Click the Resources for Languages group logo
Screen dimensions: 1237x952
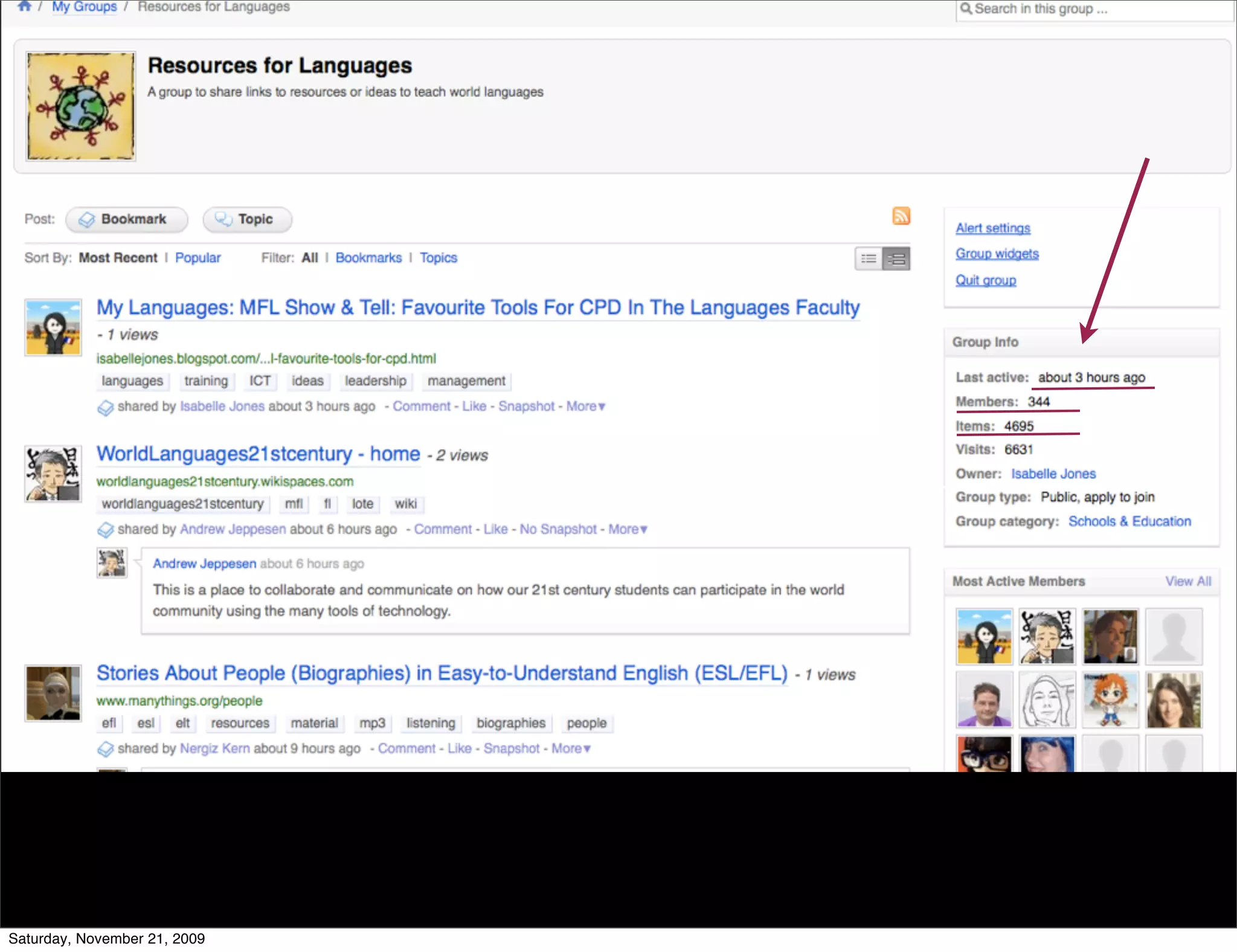click(x=81, y=106)
